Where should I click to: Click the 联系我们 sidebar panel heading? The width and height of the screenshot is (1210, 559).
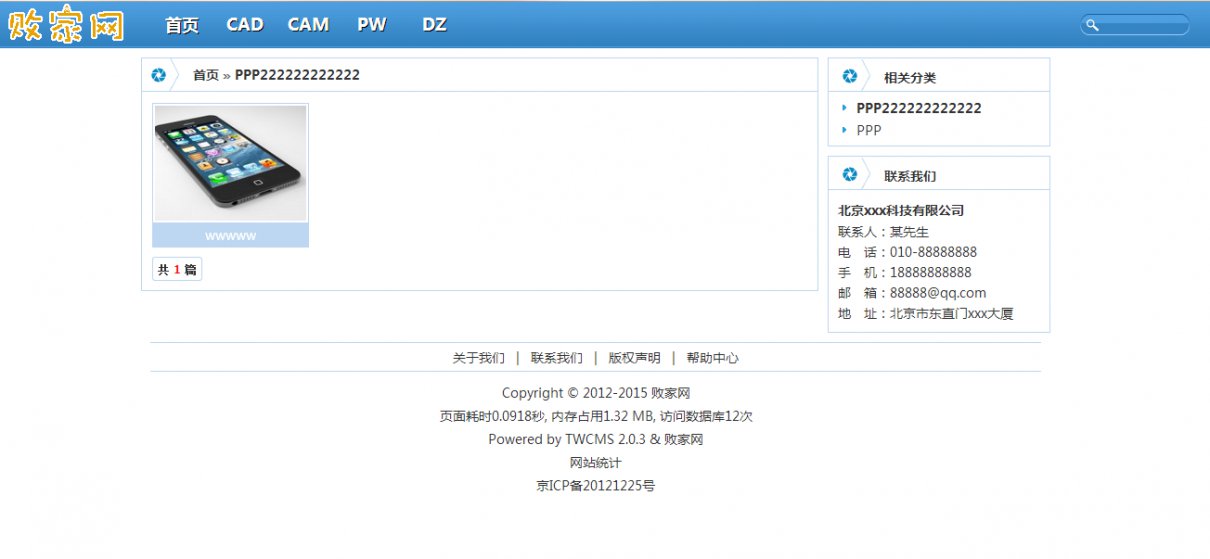pyautogui.click(x=910, y=176)
